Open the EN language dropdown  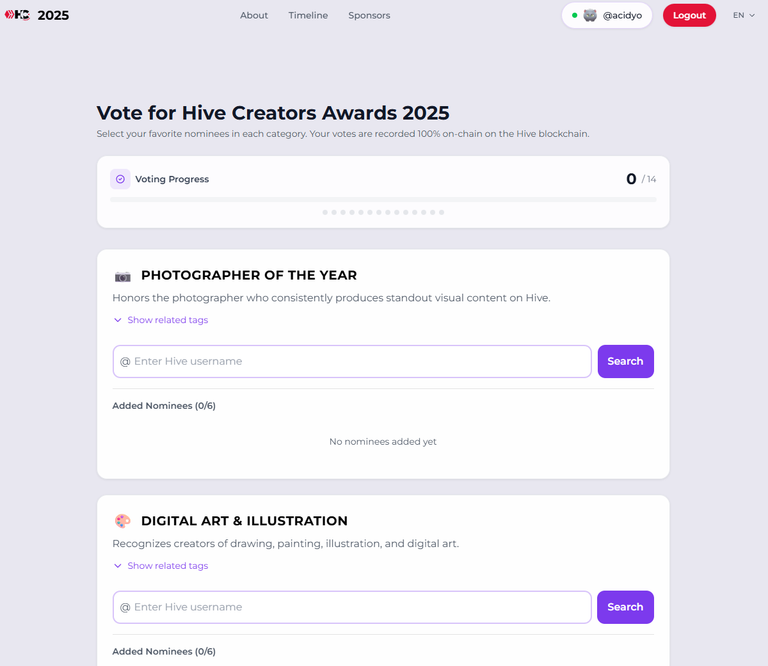(744, 16)
